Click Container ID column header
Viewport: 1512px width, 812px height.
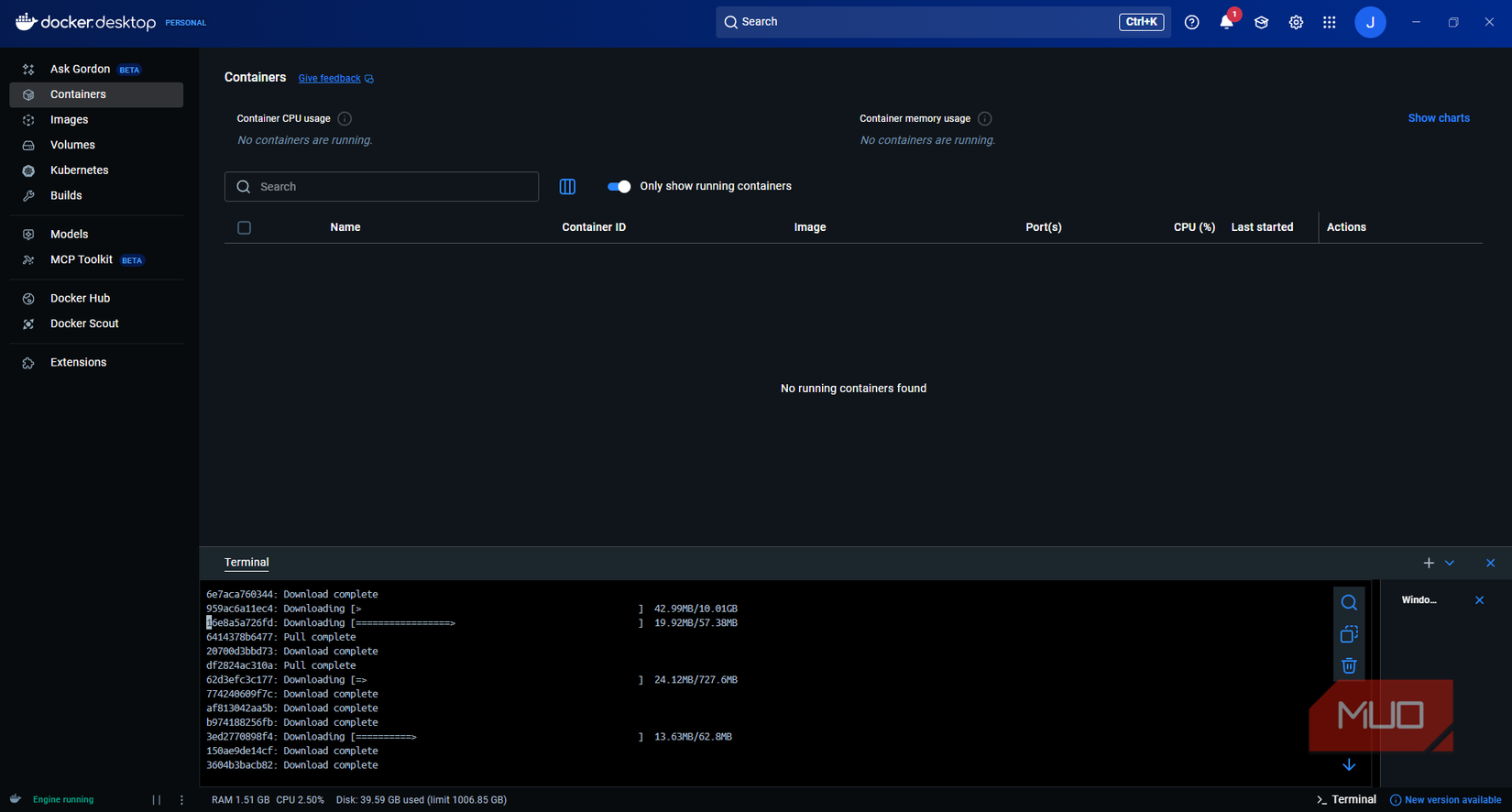(x=594, y=227)
